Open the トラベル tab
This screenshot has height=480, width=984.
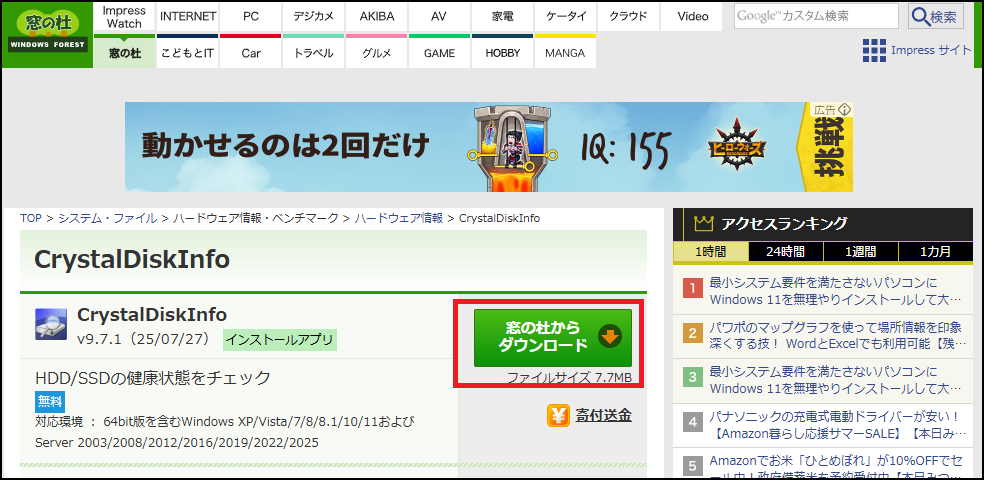tap(313, 52)
